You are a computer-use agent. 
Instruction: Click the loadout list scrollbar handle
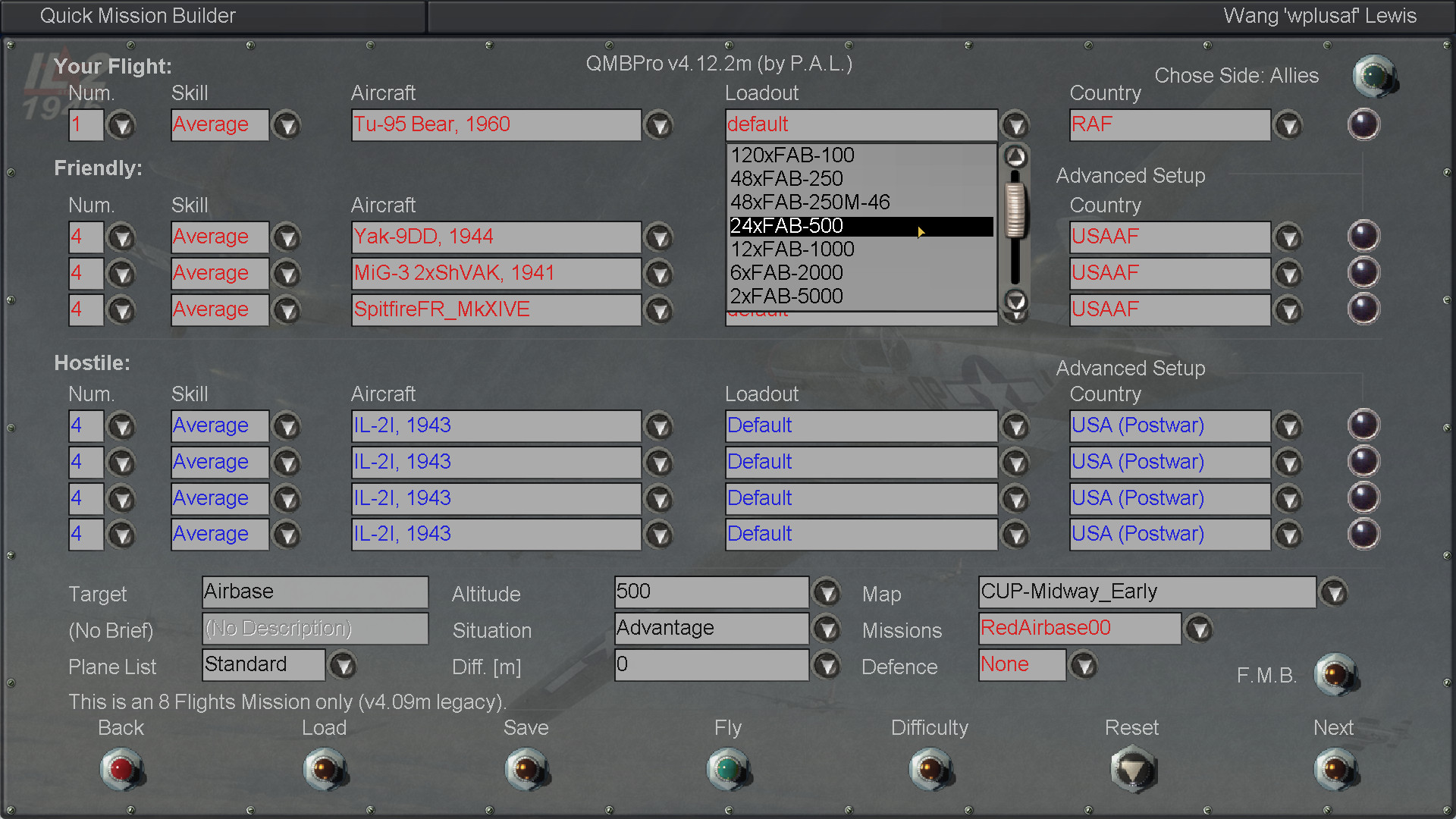pyautogui.click(x=1015, y=209)
